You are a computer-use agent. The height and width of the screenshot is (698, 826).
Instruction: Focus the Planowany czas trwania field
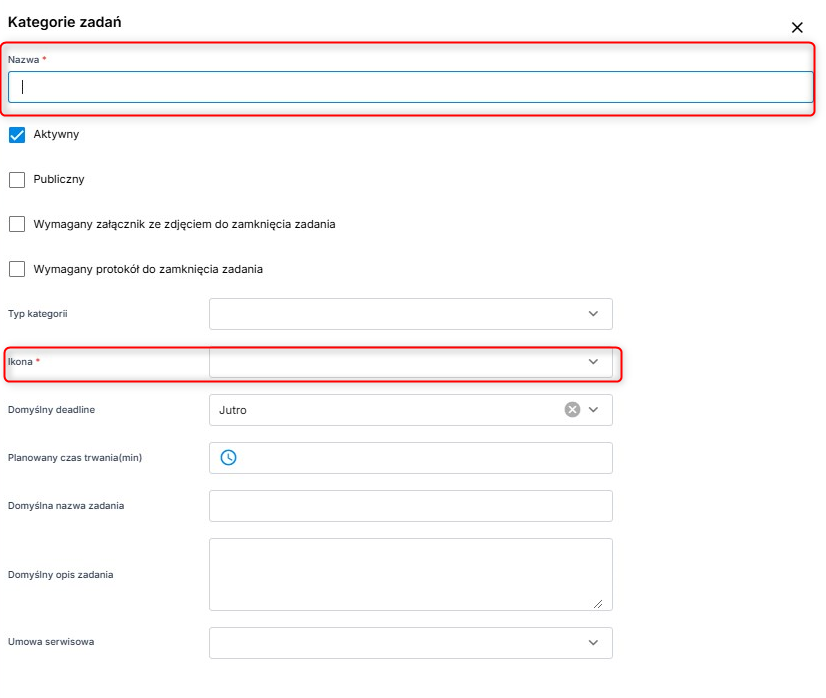pyautogui.click(x=410, y=458)
